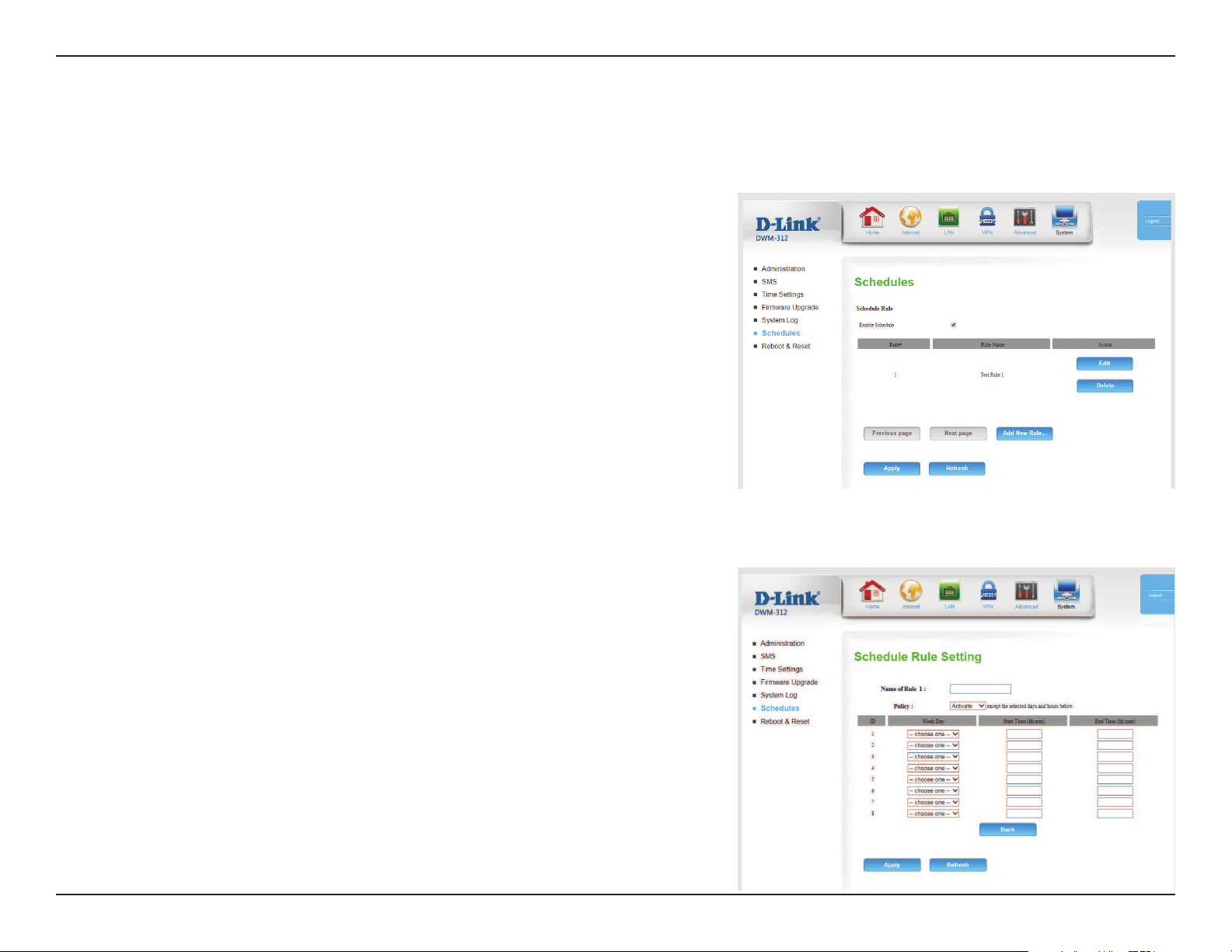
Task: Click the Advanced tools icon on the Schedule Rule Setting page
Action: tap(1026, 591)
